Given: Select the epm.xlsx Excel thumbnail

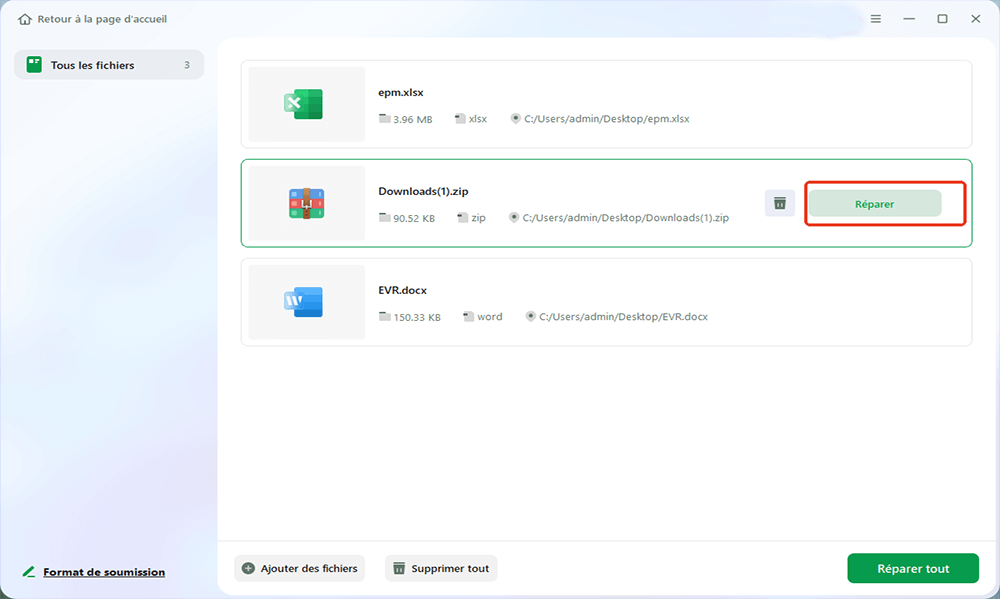Looking at the screenshot, I should click(x=306, y=104).
